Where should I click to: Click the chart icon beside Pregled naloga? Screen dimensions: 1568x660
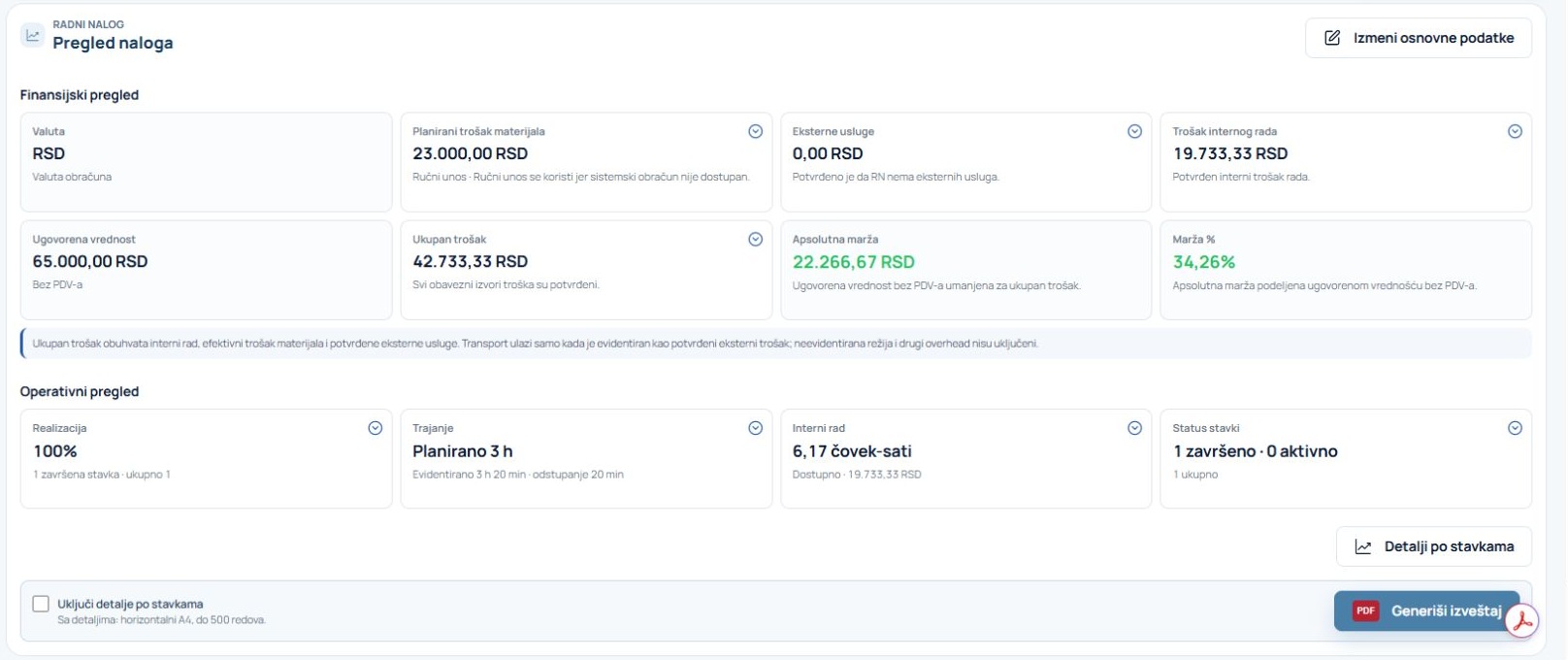[33, 35]
